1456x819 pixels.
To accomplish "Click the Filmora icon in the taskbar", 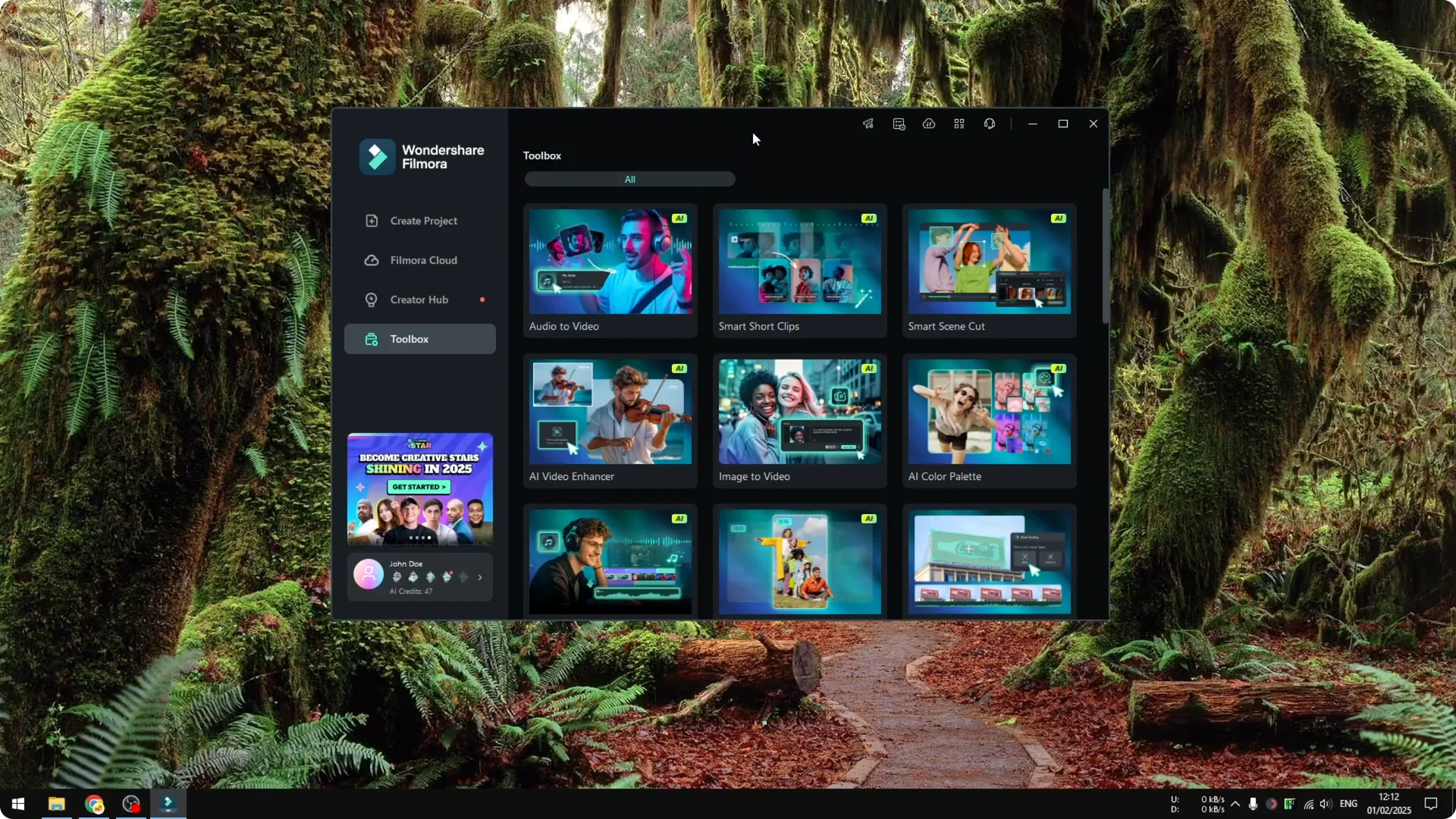I will [x=168, y=804].
